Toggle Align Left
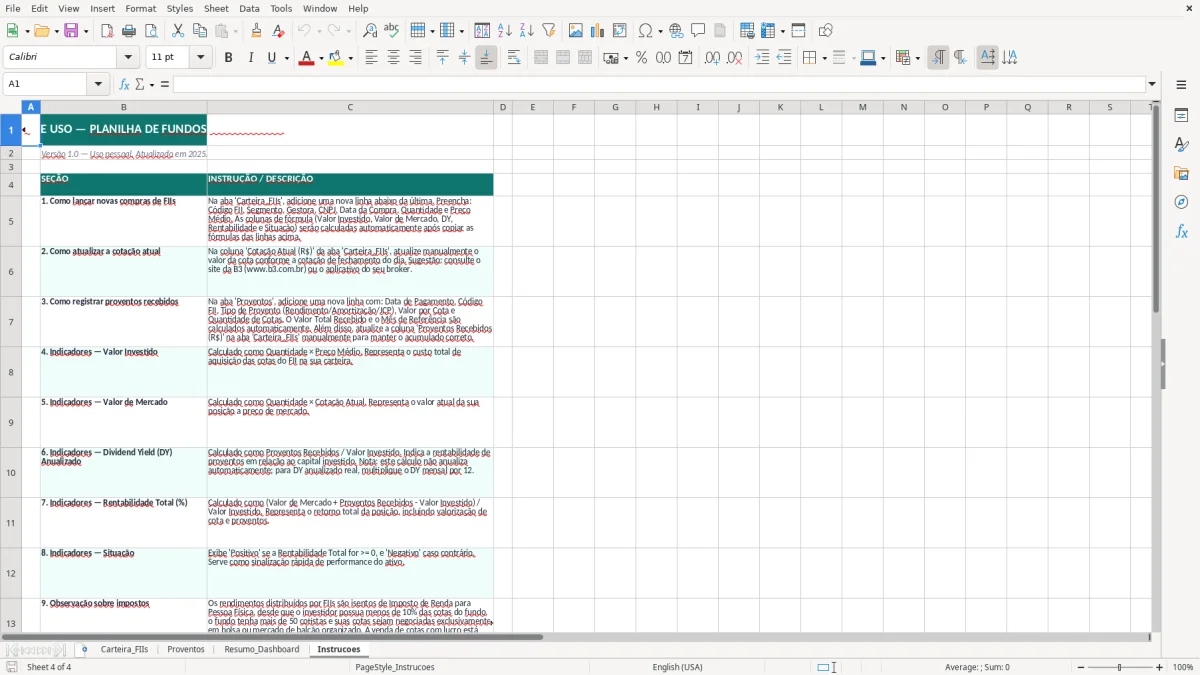This screenshot has height=675, width=1200. (371, 58)
